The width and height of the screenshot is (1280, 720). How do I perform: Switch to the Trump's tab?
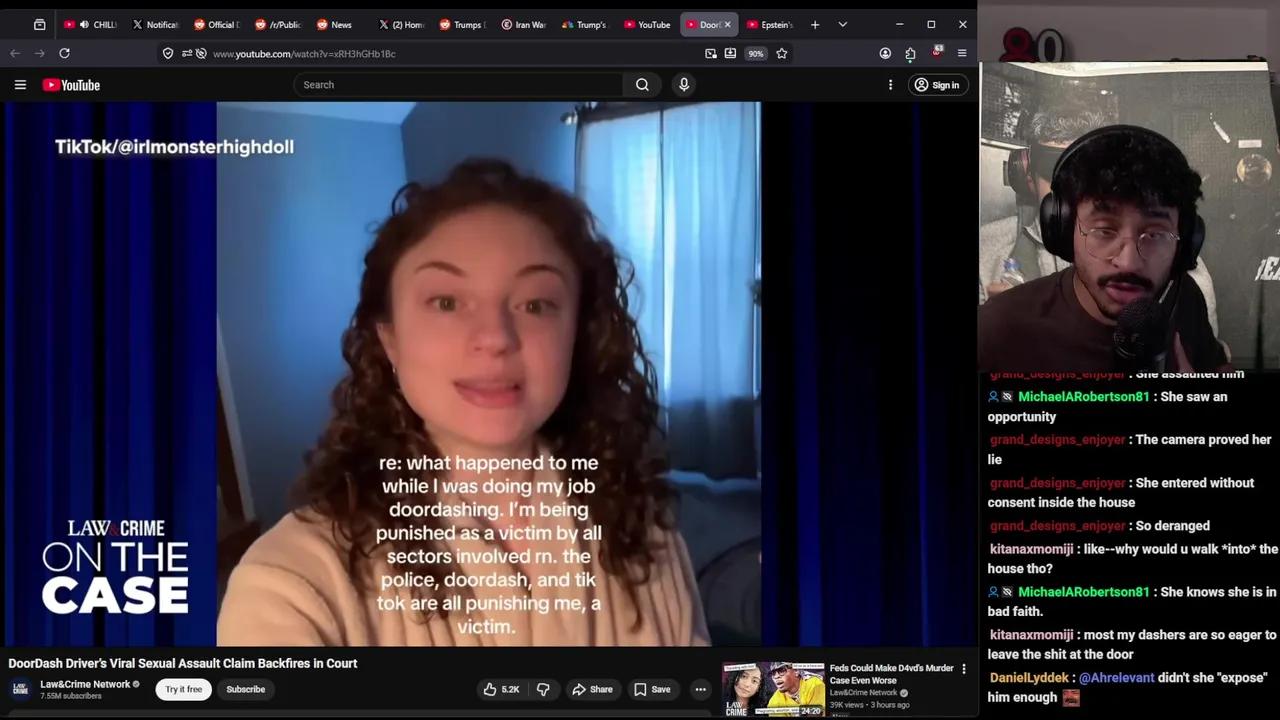(x=585, y=24)
